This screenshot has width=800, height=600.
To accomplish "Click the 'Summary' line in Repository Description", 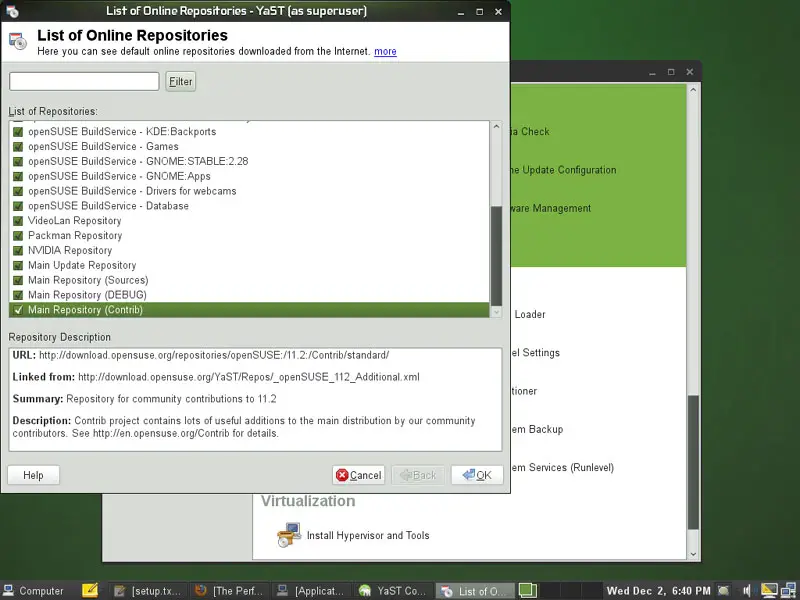I will coord(144,399).
